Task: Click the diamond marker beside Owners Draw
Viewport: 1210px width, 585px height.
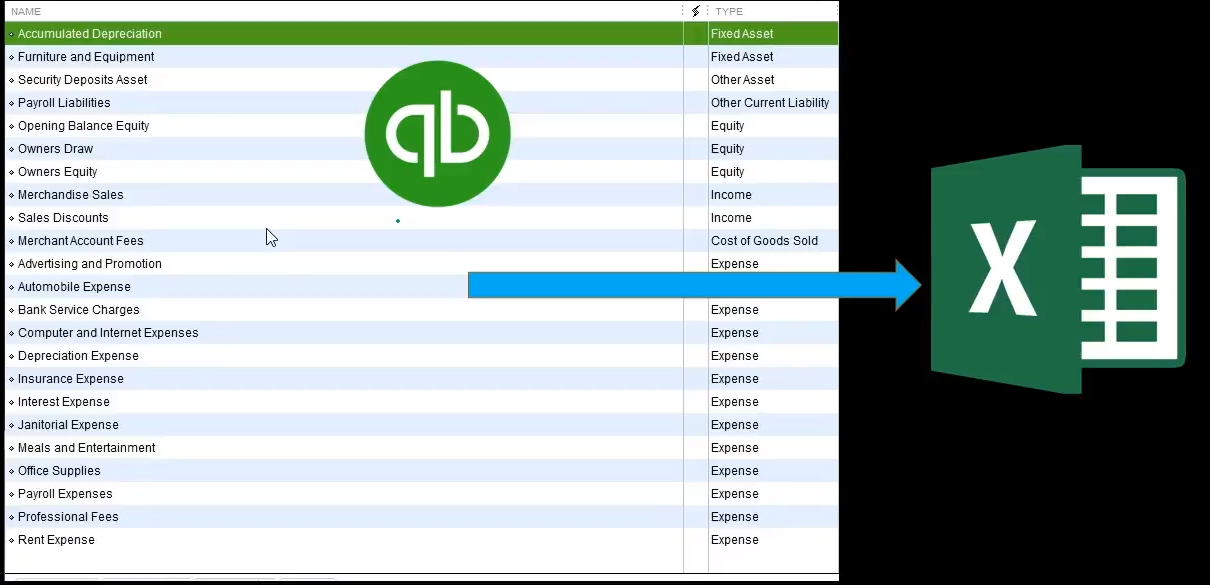Action: point(11,150)
